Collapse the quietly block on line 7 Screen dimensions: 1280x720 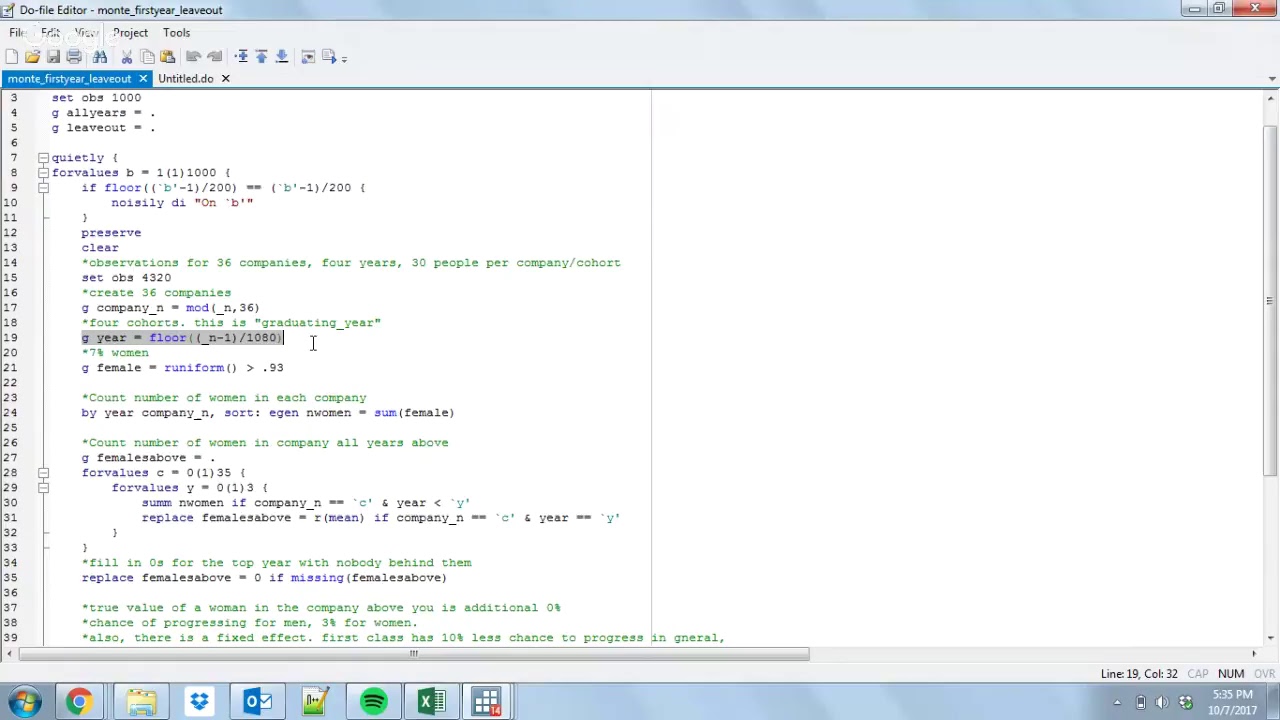click(x=43, y=157)
